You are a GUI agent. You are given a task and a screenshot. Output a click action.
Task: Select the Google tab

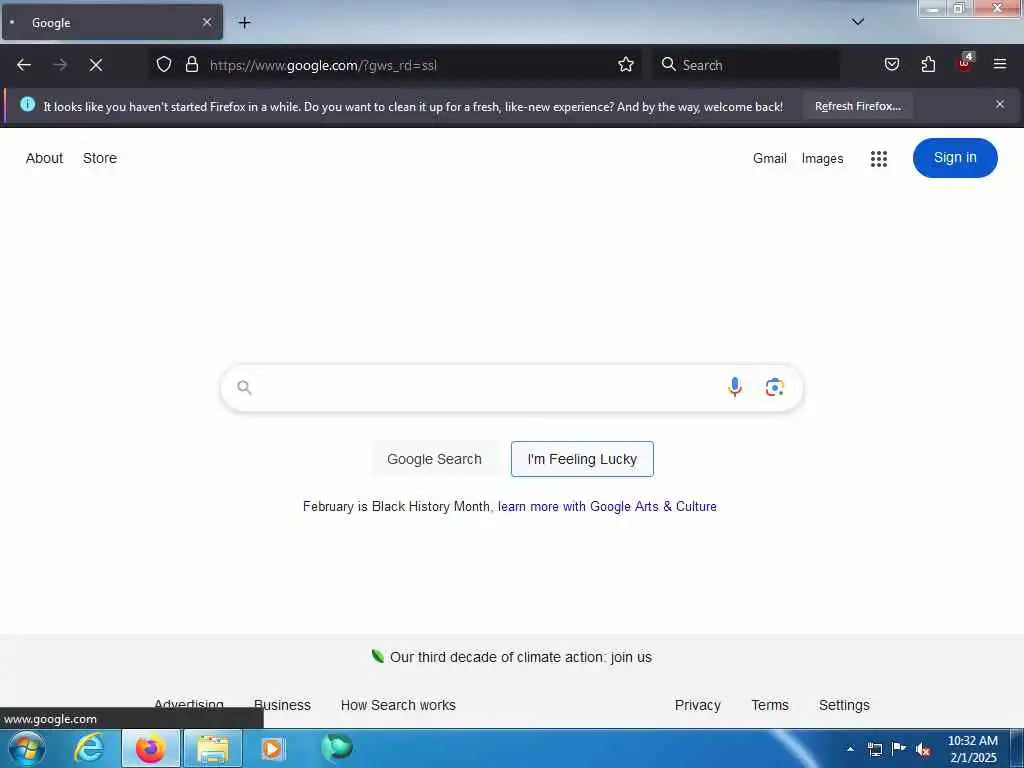[112, 22]
